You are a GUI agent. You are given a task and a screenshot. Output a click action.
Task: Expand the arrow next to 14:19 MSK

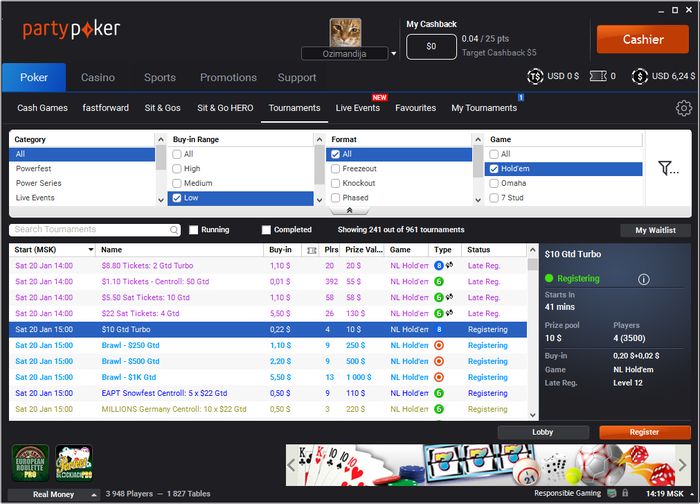coord(692,494)
